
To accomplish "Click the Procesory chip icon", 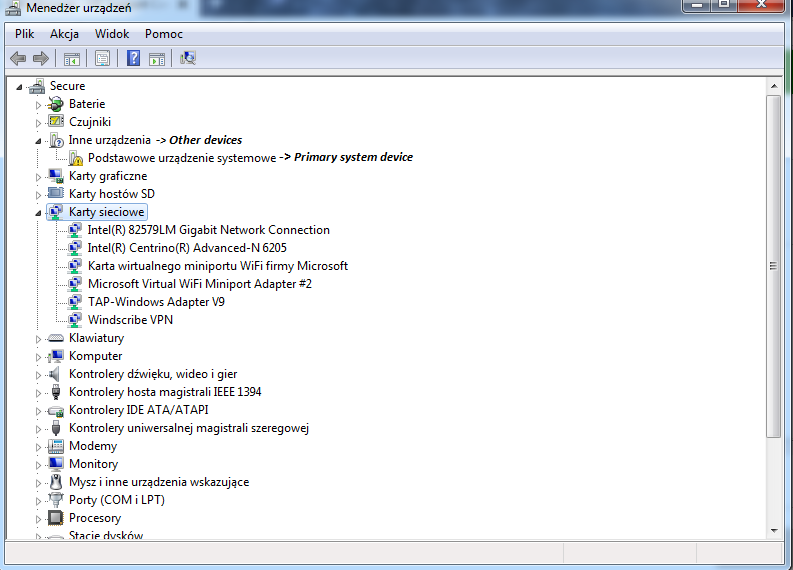I will click(x=56, y=518).
